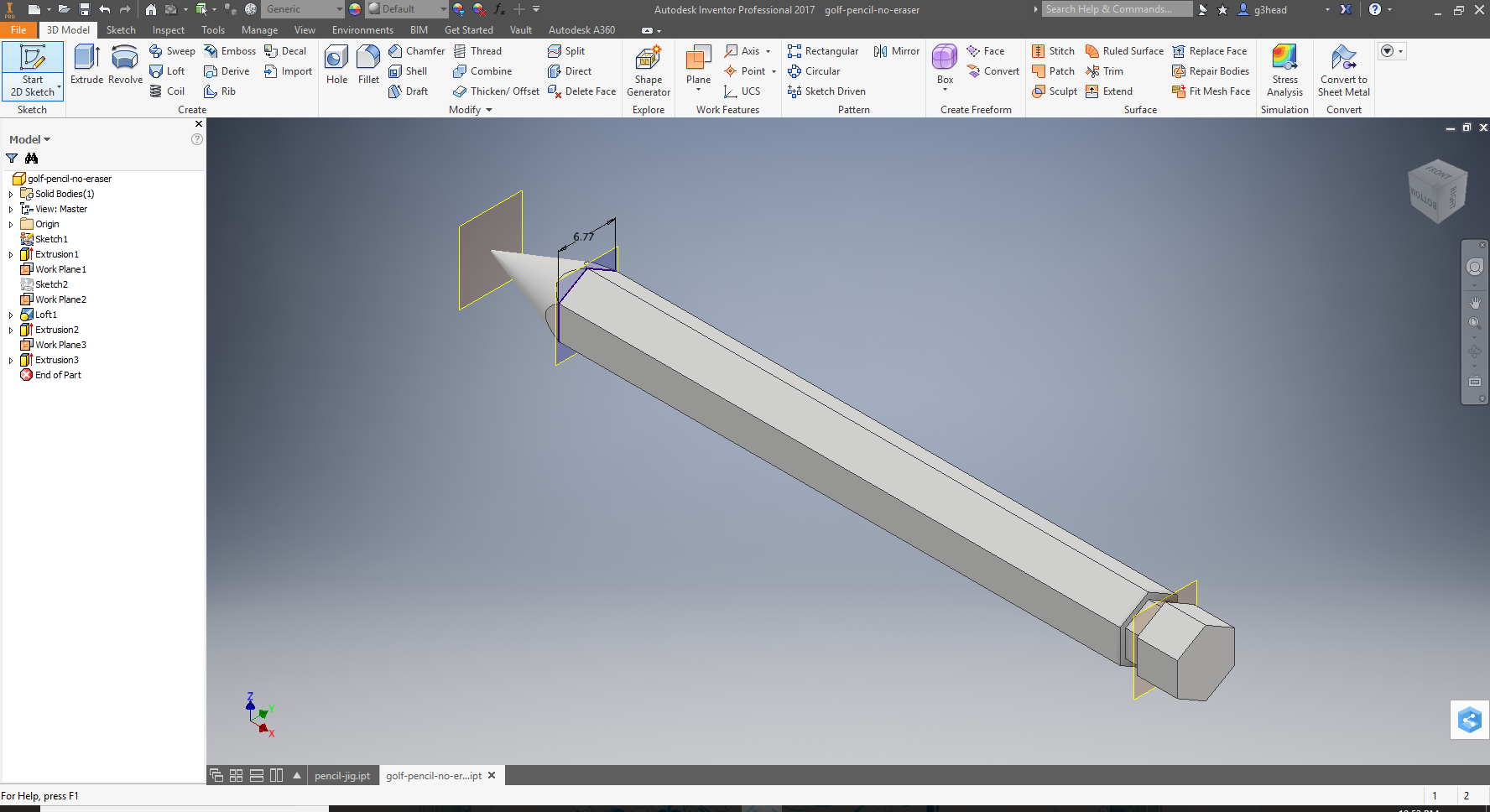Expand the Loft1 feature node

[x=11, y=315]
